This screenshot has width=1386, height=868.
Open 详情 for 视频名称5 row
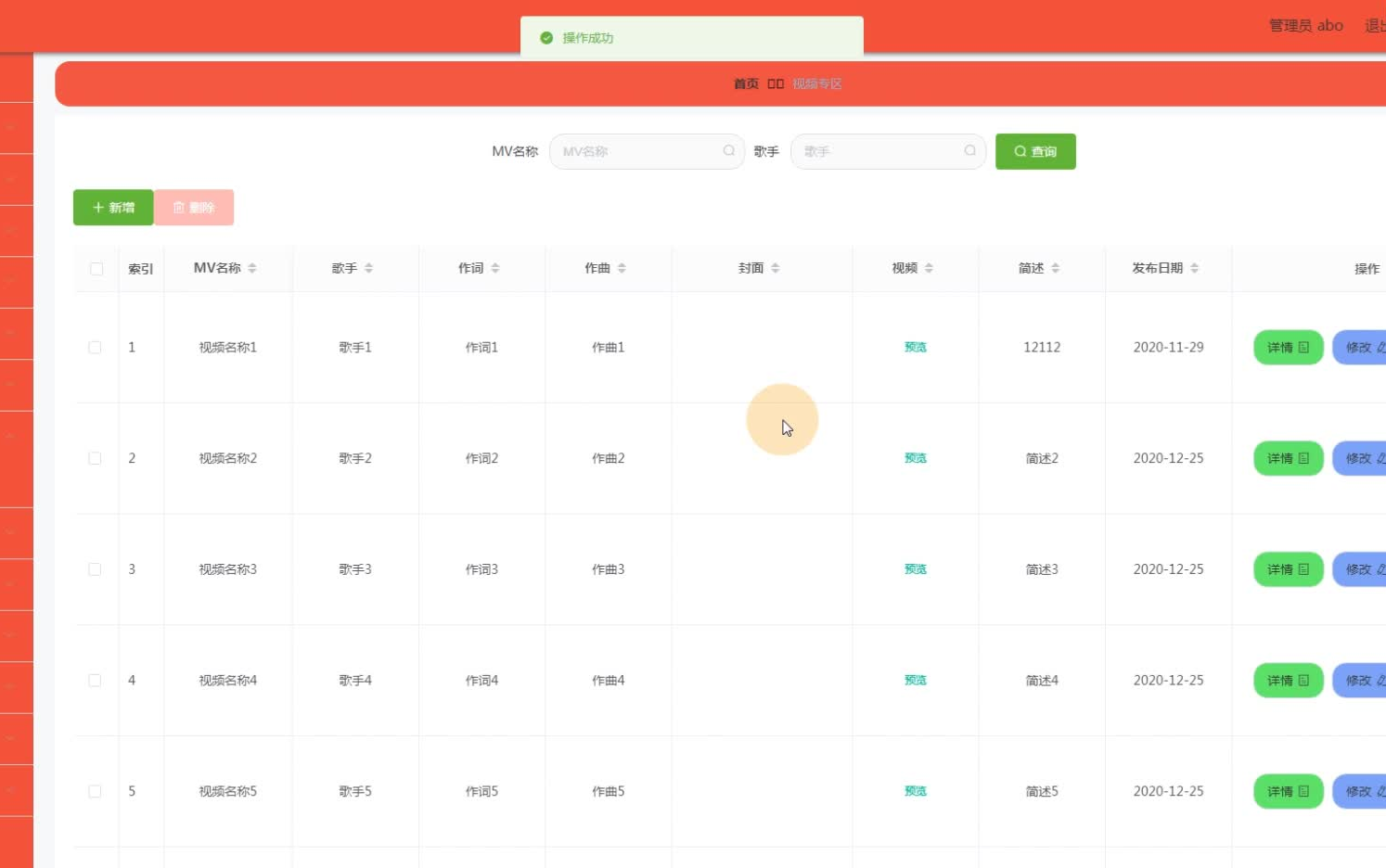pos(1289,791)
